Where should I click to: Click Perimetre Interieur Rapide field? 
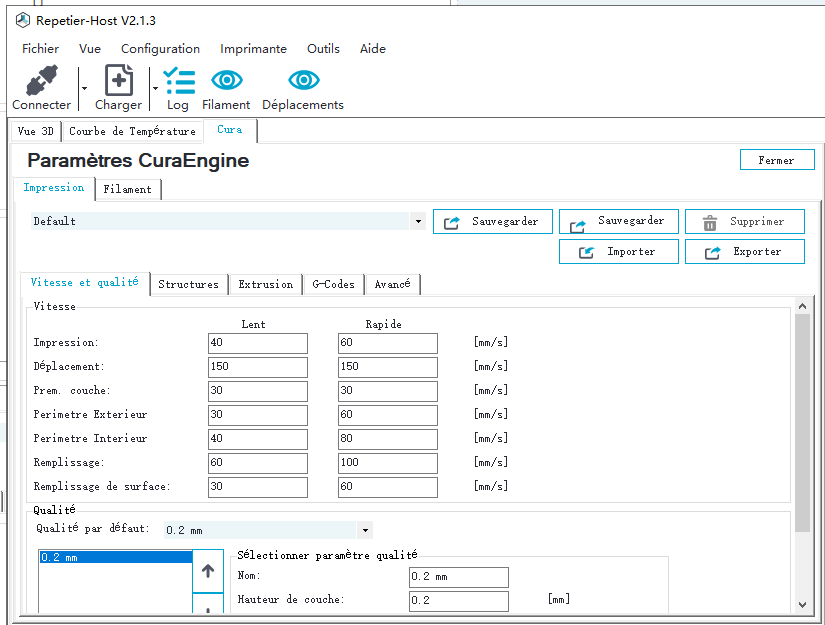[x=388, y=439]
